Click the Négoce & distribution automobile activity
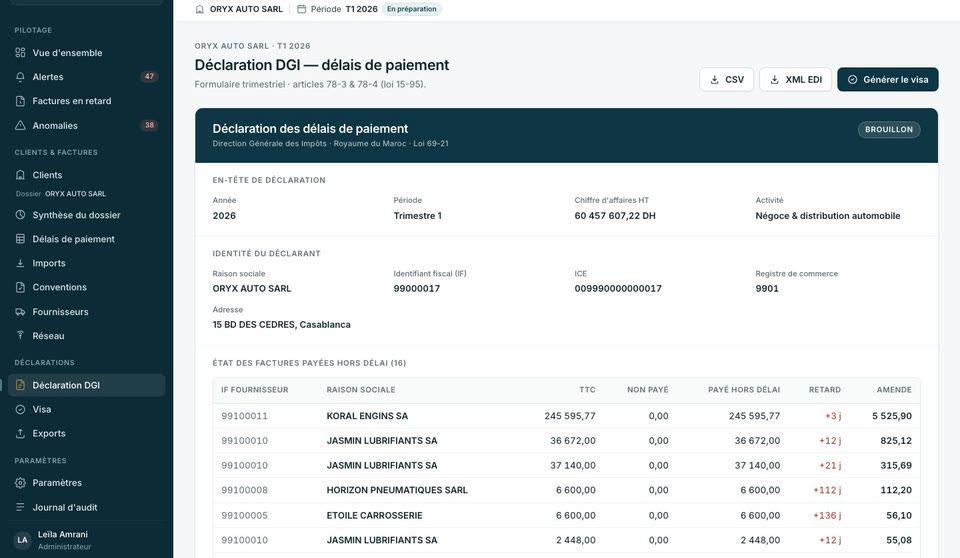This screenshot has width=960, height=558. (828, 216)
